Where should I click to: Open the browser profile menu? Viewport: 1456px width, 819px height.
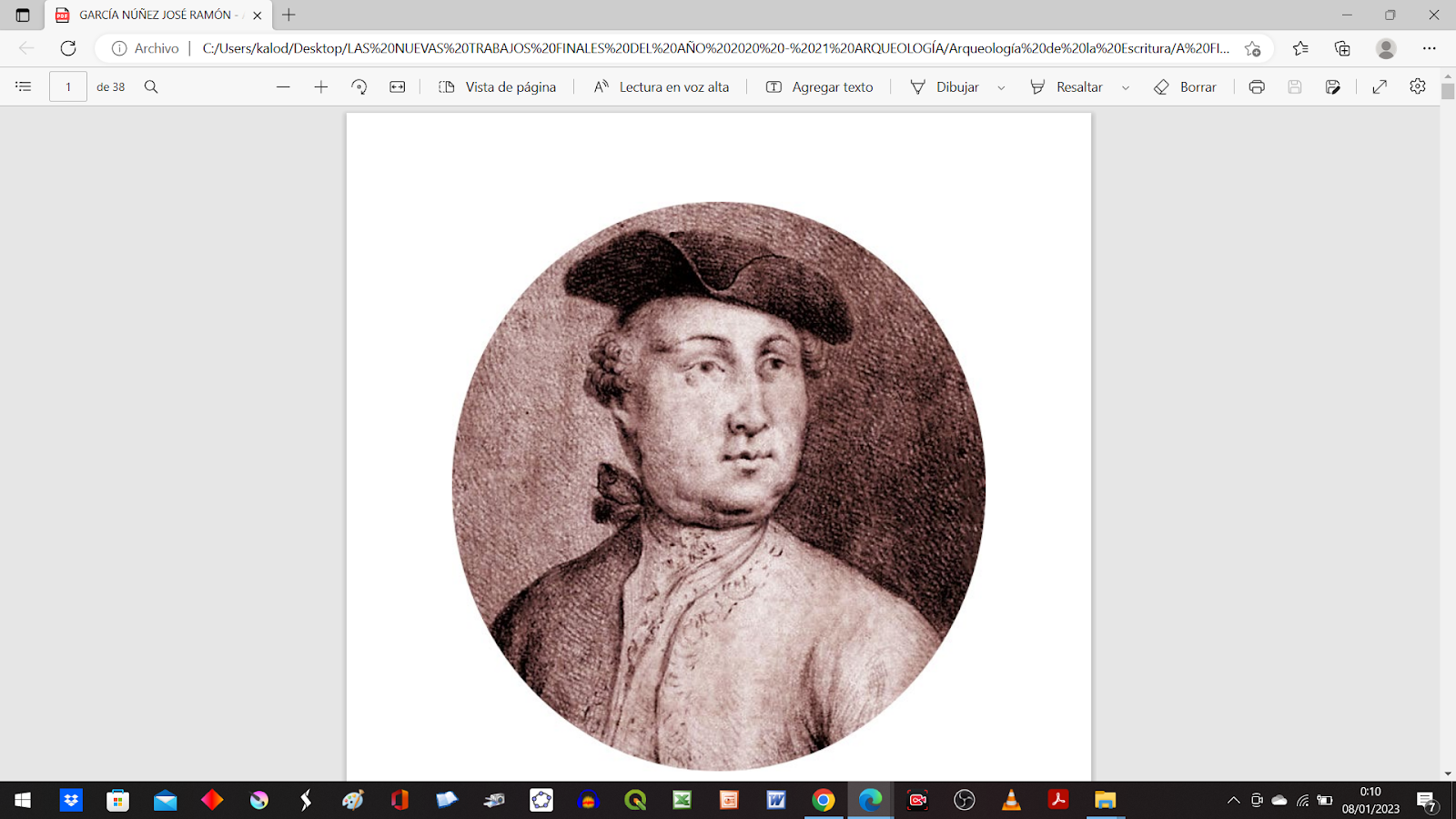click(1386, 48)
